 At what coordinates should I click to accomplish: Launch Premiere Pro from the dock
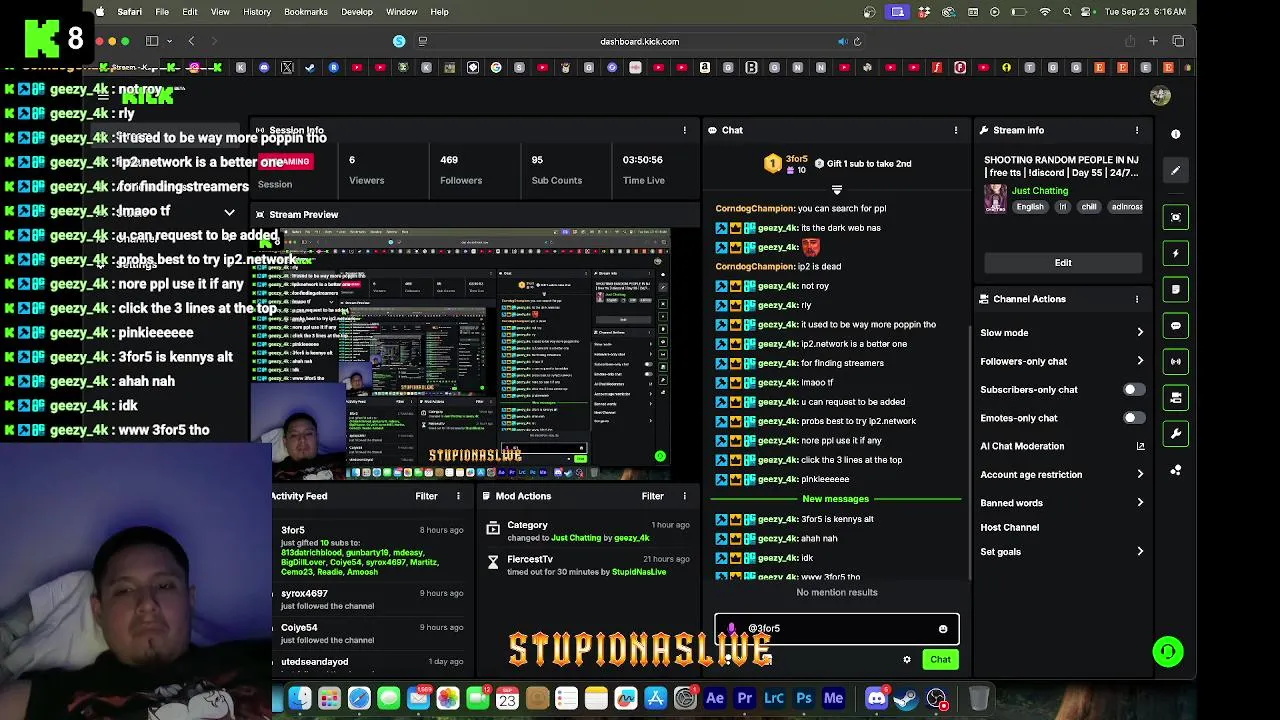click(x=744, y=698)
